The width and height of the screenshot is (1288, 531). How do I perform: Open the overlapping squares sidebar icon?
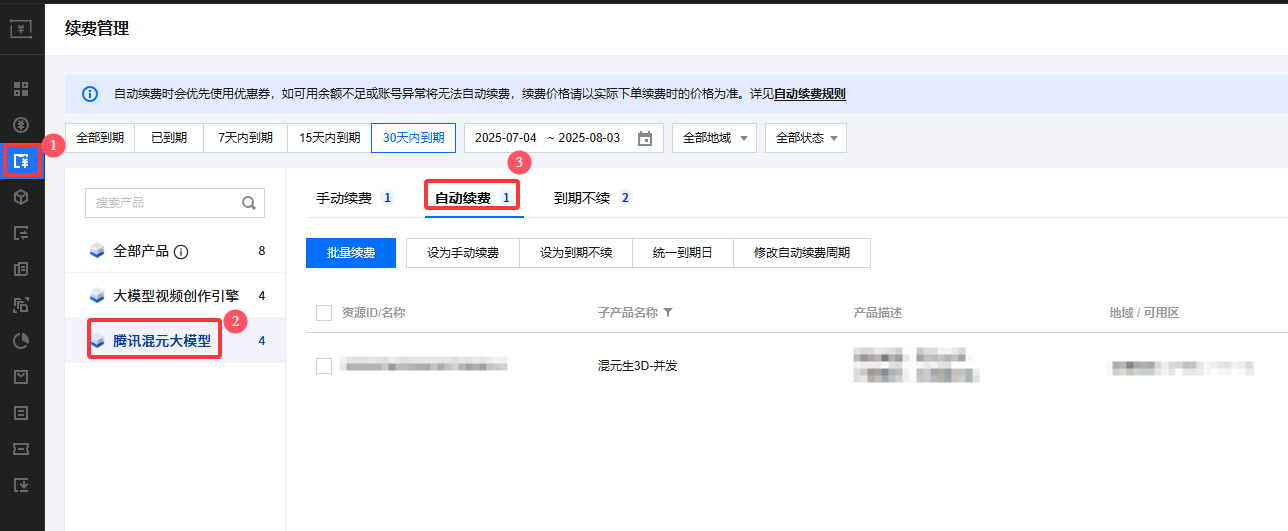click(x=21, y=305)
